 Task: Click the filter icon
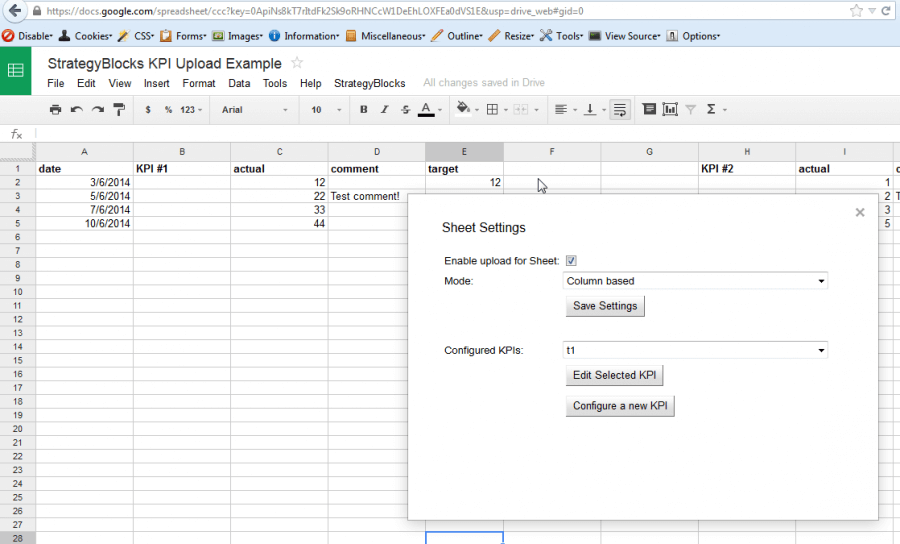(690, 110)
